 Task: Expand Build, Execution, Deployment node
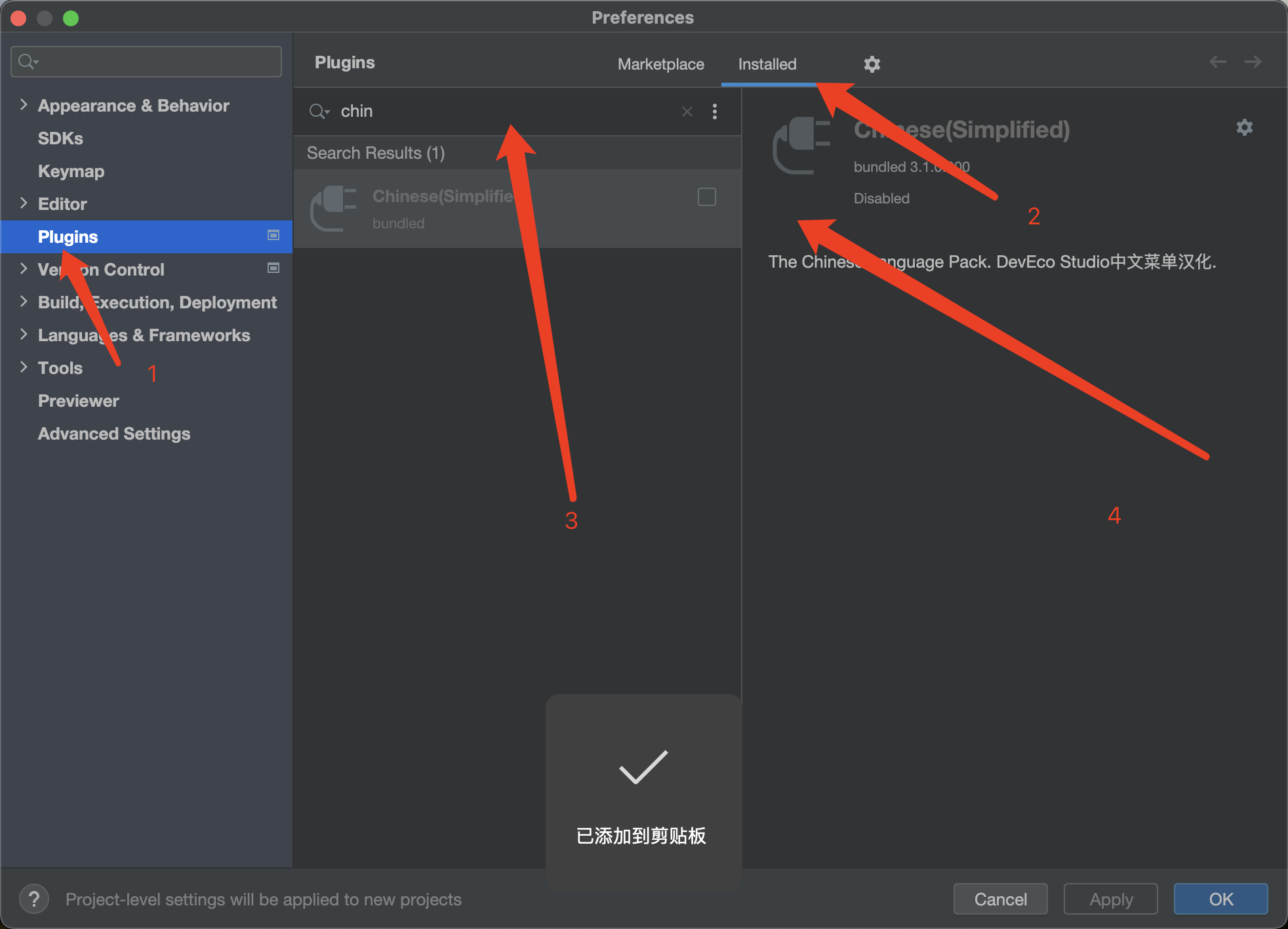point(24,302)
